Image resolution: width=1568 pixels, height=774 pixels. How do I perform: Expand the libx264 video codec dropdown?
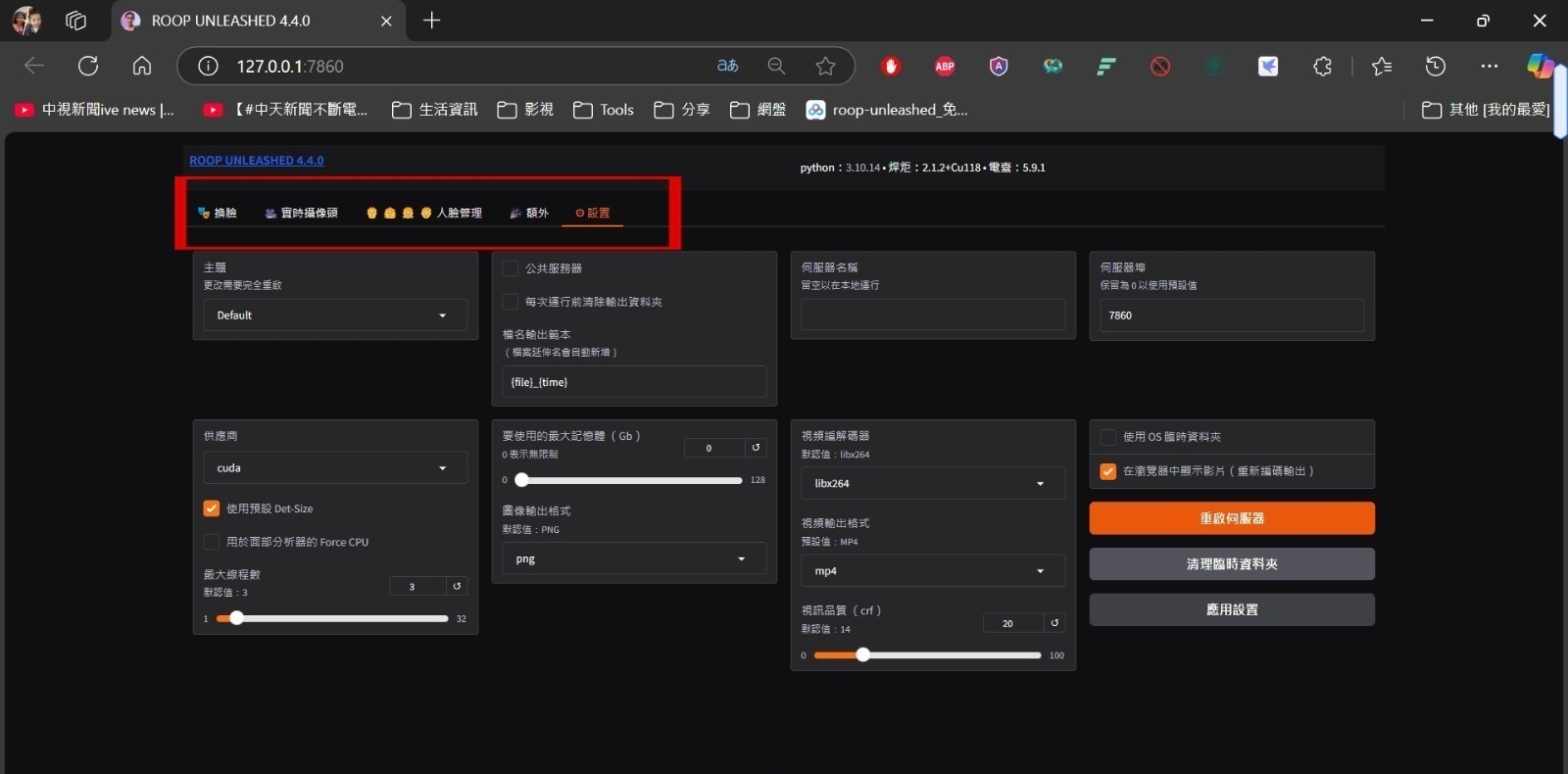[932, 483]
